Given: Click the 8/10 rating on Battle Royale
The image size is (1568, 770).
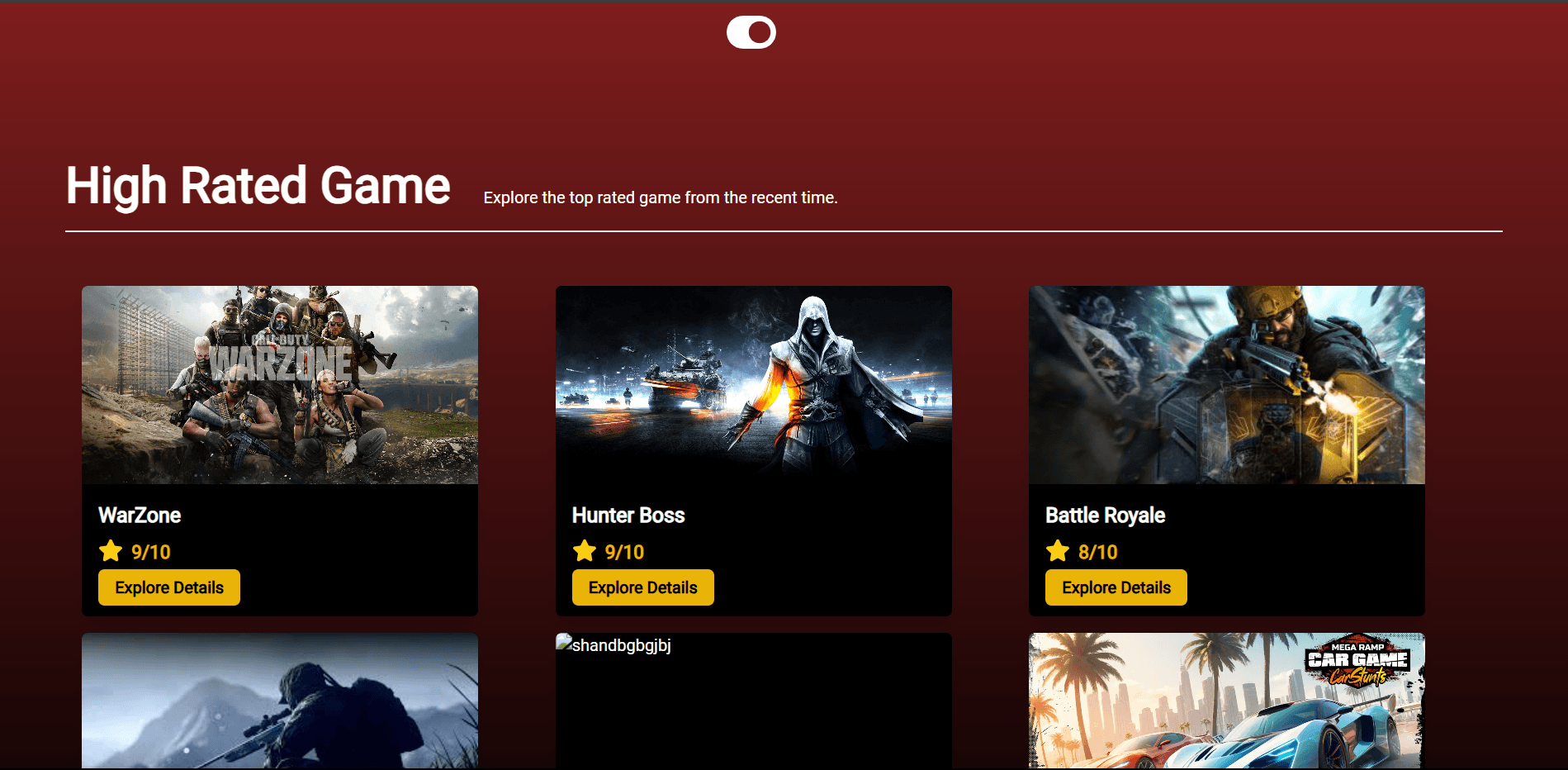Looking at the screenshot, I should point(1098,552).
